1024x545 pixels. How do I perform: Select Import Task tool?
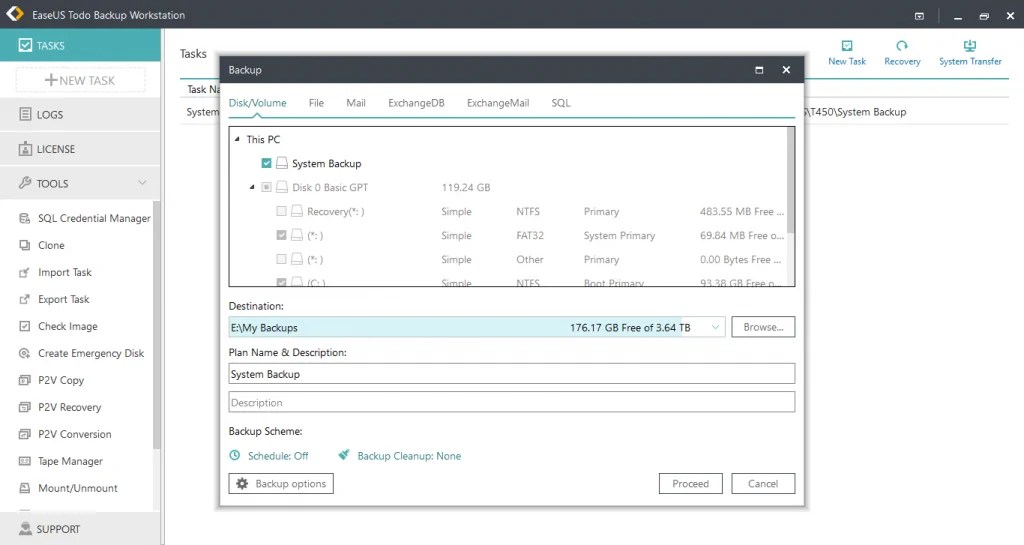(x=56, y=272)
